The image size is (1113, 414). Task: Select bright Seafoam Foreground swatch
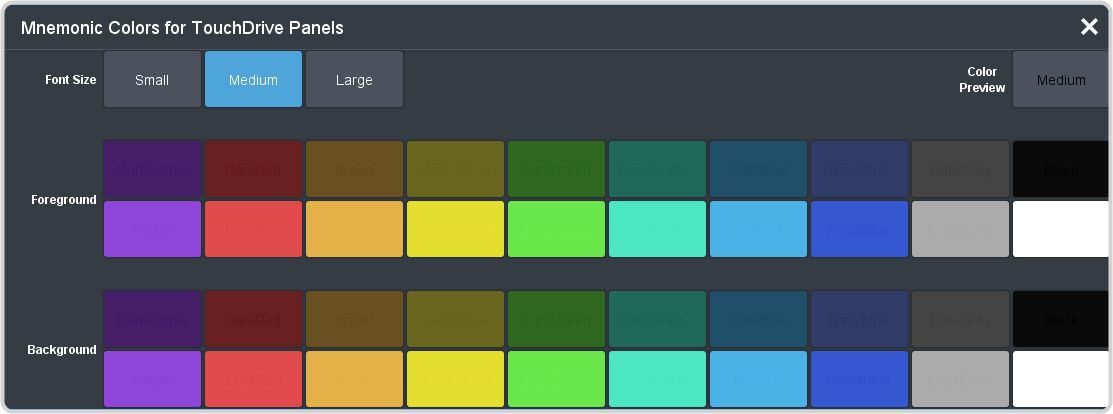click(x=657, y=229)
